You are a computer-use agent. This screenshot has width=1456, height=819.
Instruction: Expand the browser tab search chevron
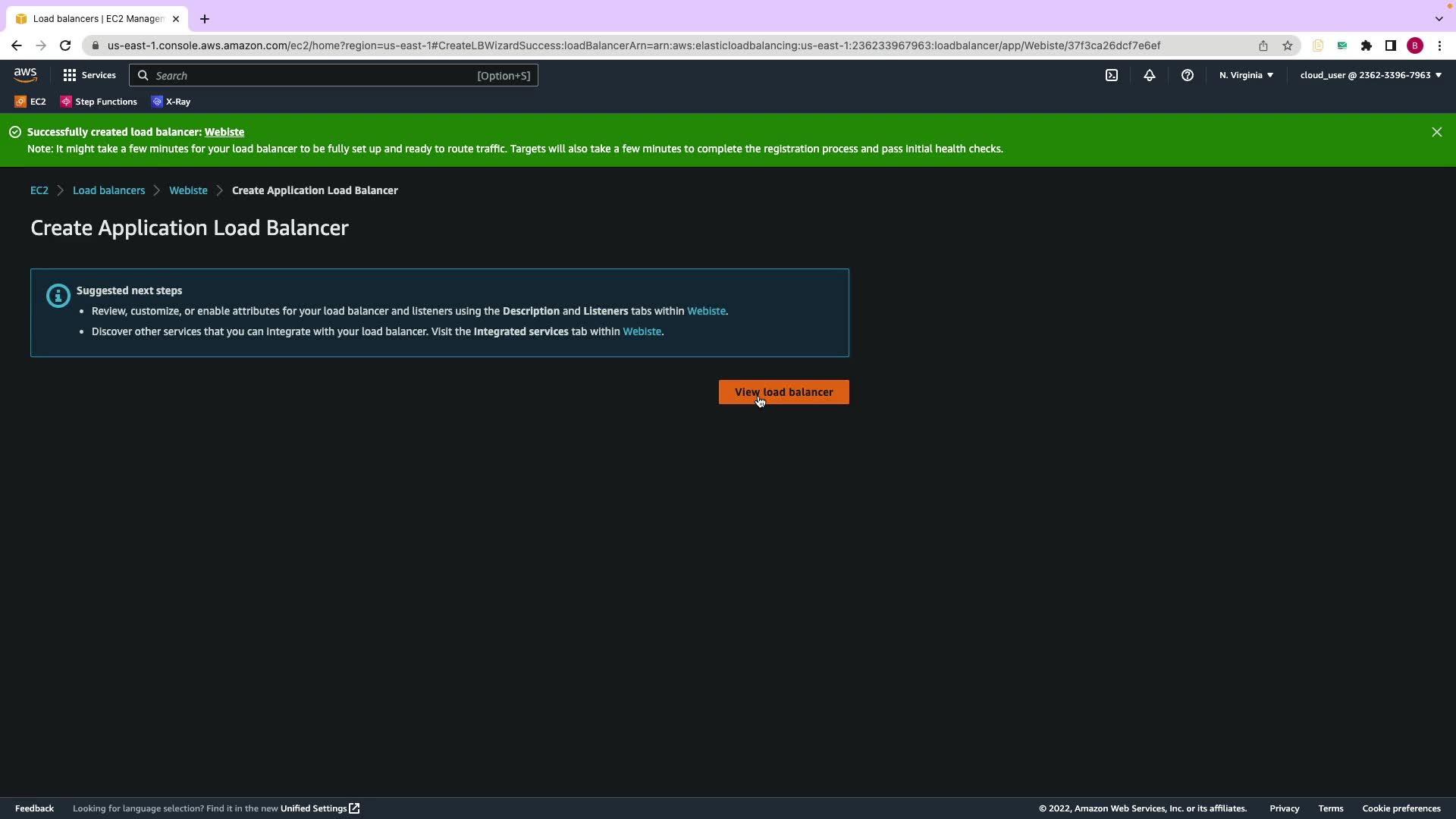(x=1439, y=18)
